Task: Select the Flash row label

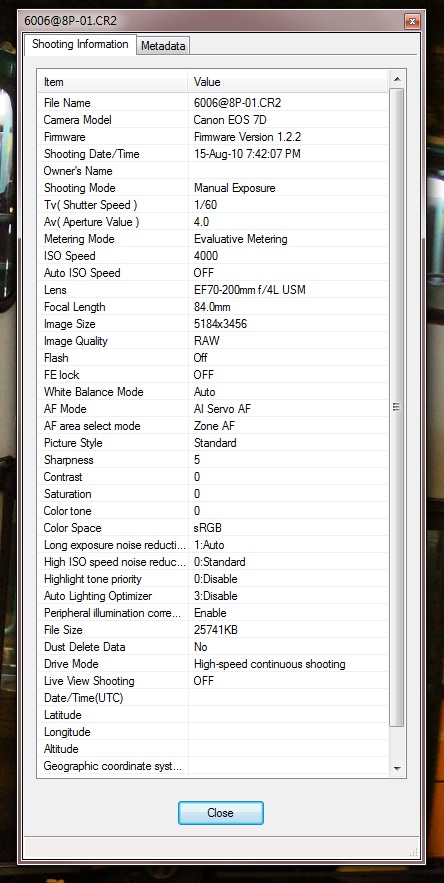Action: pos(56,358)
